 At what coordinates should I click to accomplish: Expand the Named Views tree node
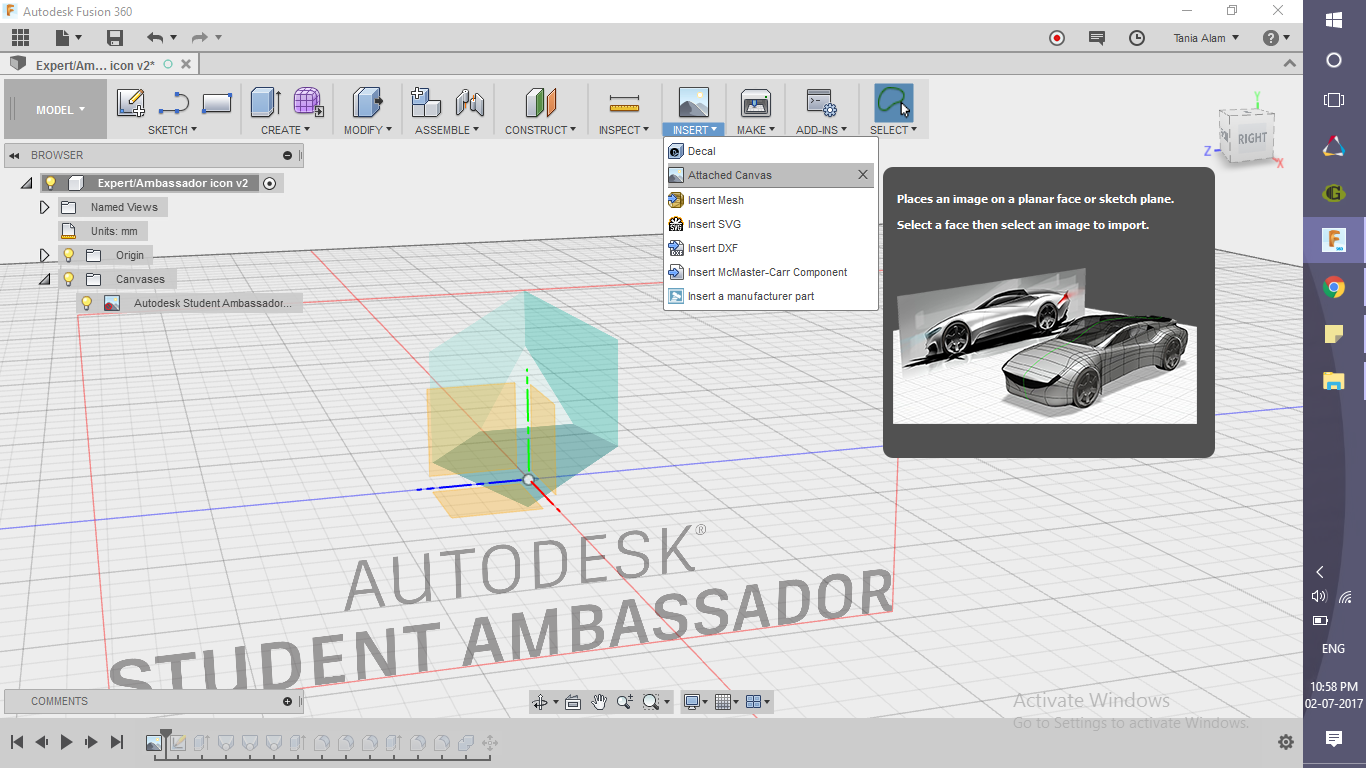coord(44,207)
